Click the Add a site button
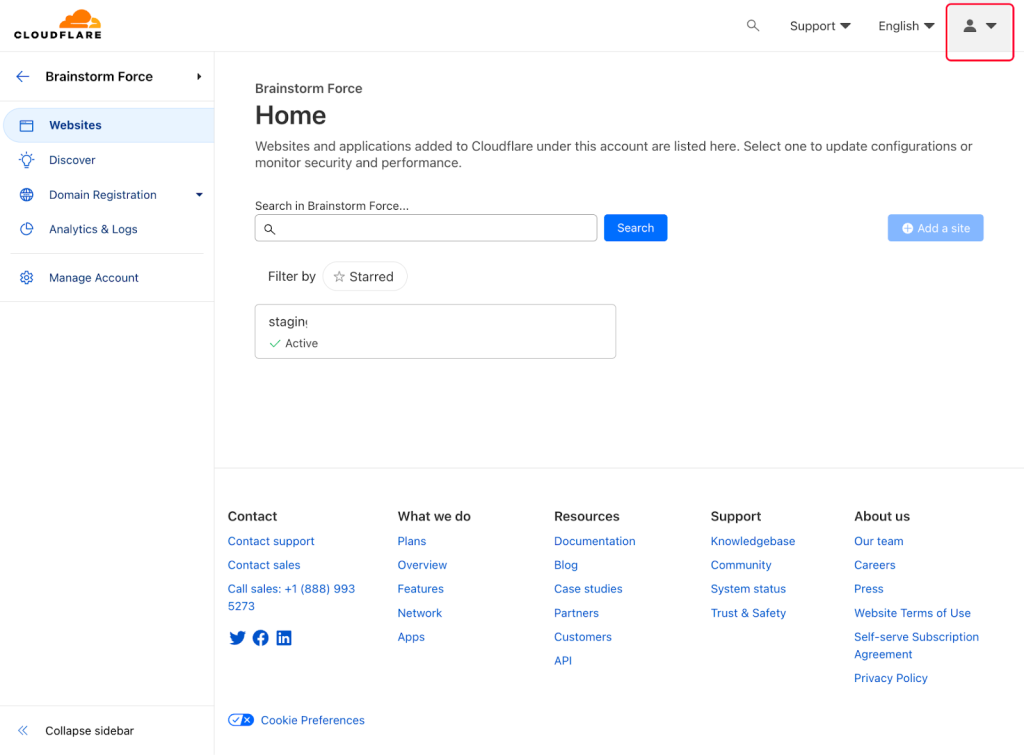The image size is (1024, 755). coord(935,228)
